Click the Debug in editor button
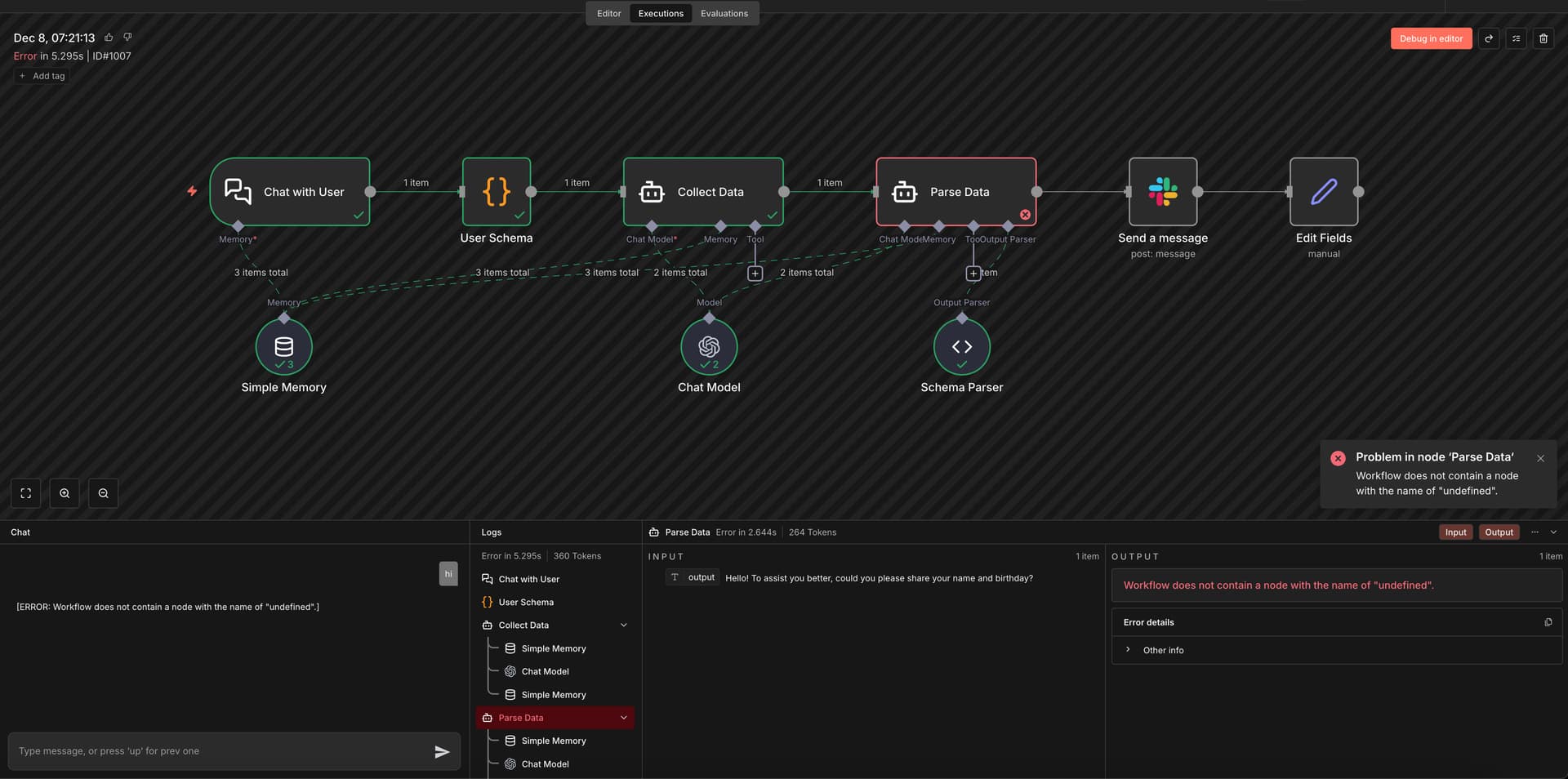1568x779 pixels. point(1431,38)
